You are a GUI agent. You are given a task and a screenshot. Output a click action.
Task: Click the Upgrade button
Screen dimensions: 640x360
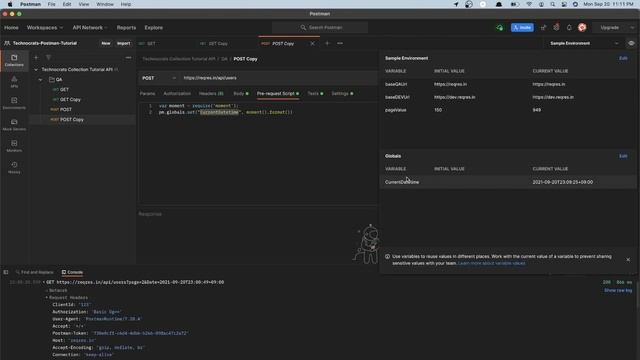tap(609, 27)
